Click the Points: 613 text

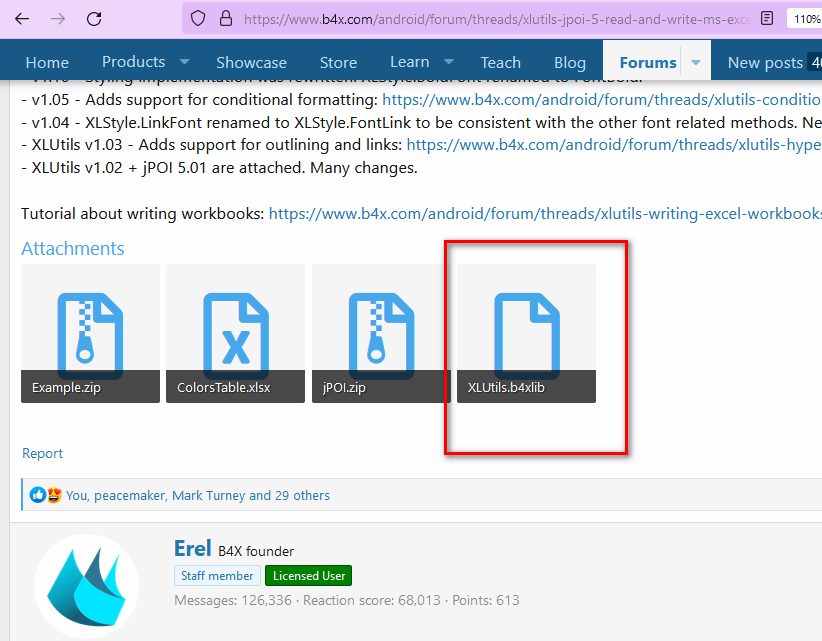[x=485, y=600]
